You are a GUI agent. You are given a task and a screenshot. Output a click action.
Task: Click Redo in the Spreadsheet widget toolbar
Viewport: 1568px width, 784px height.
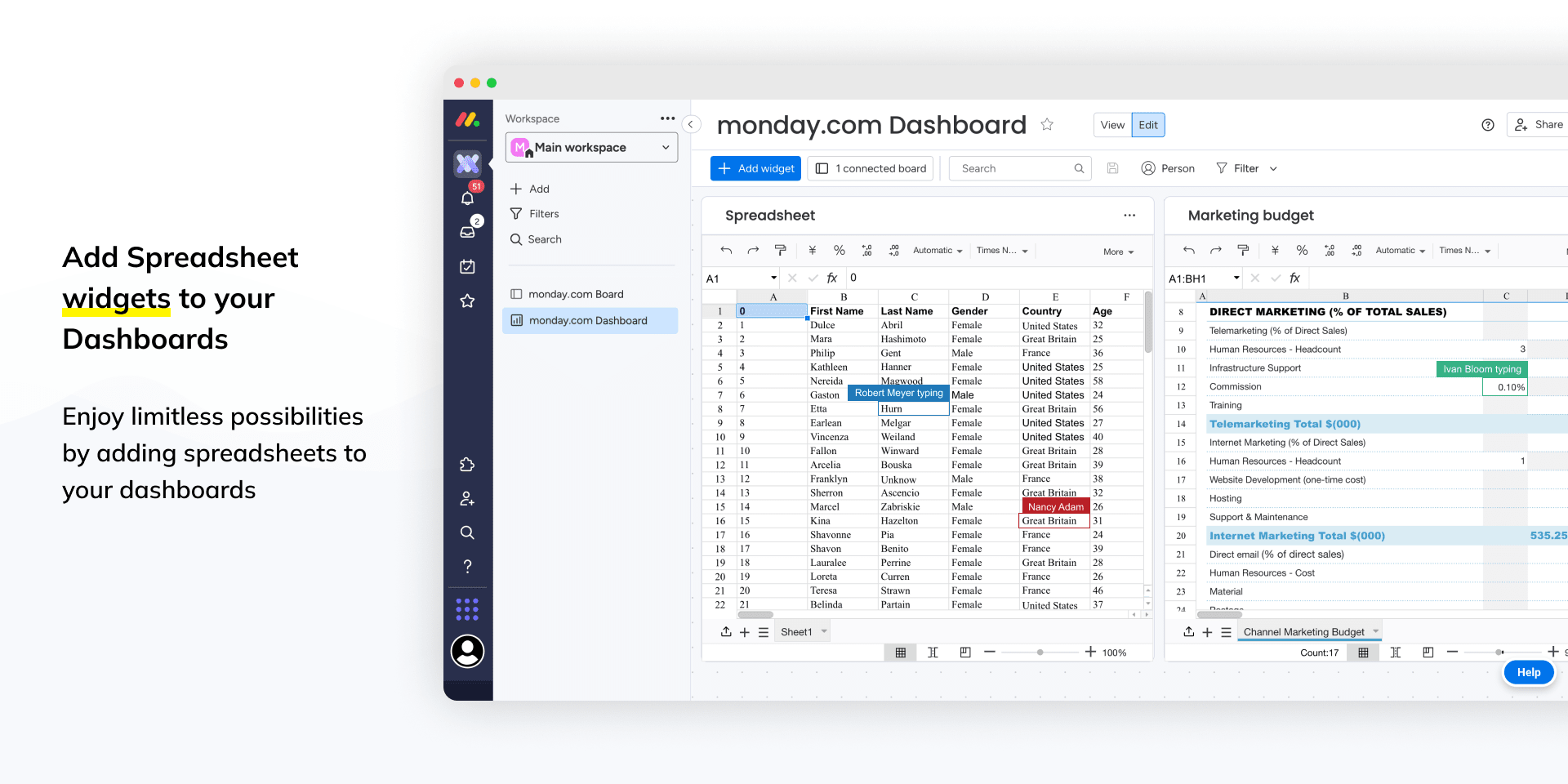[753, 250]
